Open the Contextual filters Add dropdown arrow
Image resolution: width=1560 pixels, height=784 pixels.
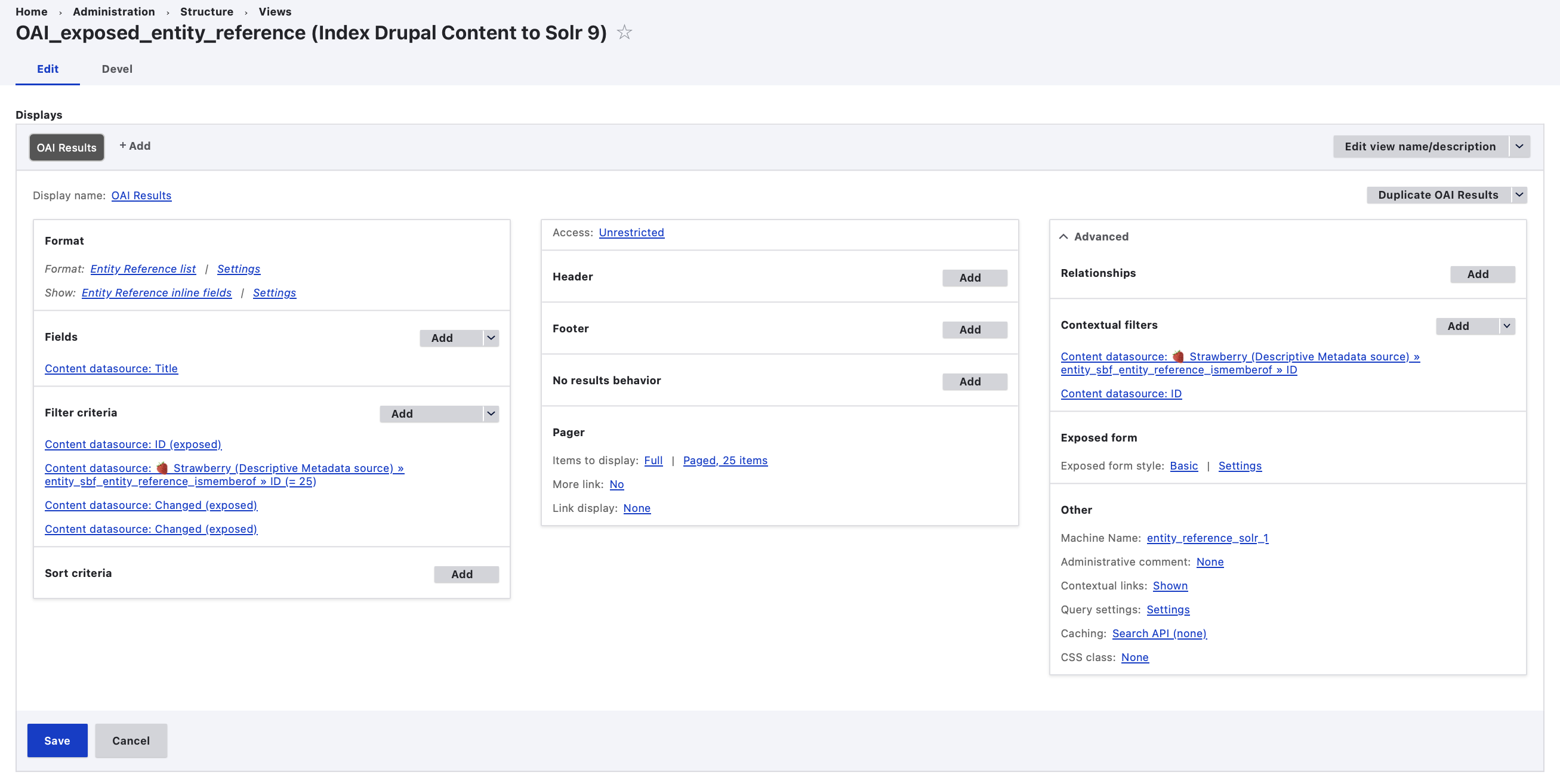pyautogui.click(x=1507, y=326)
